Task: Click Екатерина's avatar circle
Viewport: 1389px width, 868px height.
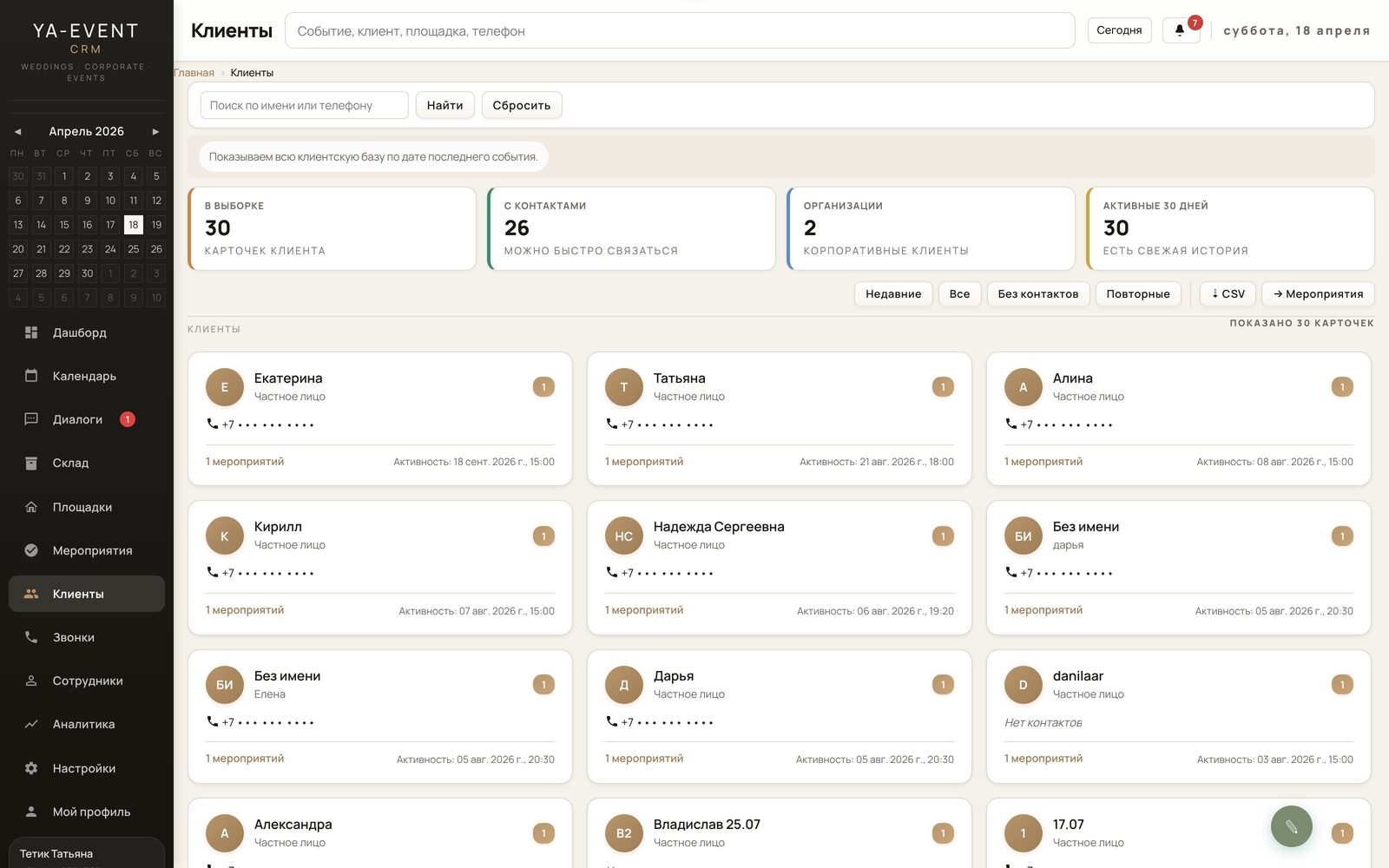Action: [x=225, y=387]
